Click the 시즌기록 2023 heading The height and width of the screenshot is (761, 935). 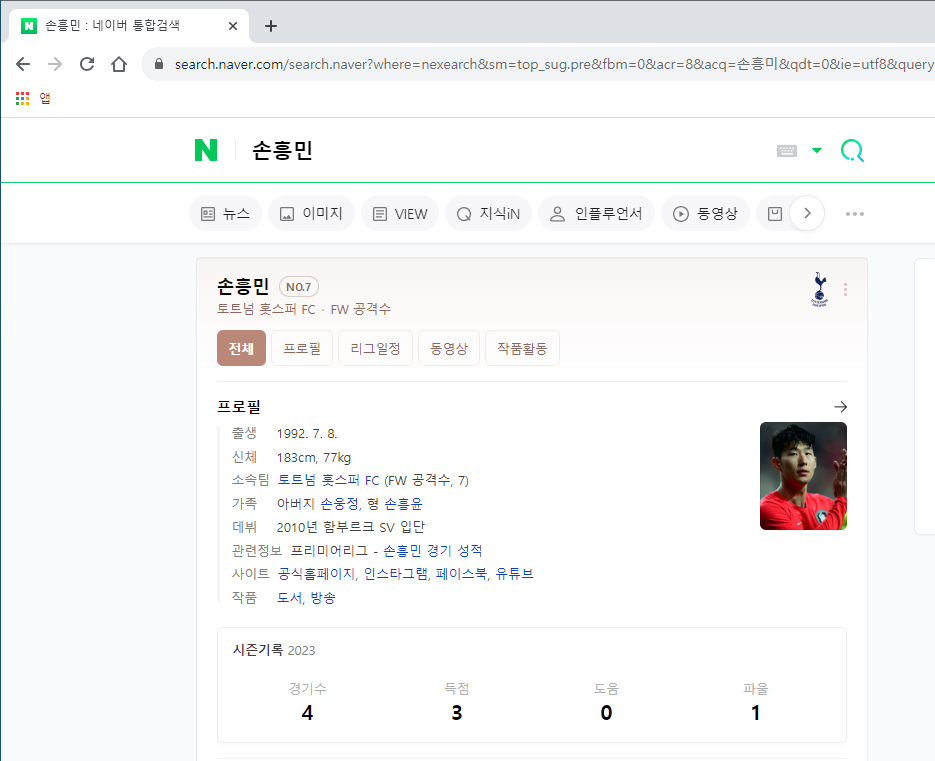(x=274, y=650)
